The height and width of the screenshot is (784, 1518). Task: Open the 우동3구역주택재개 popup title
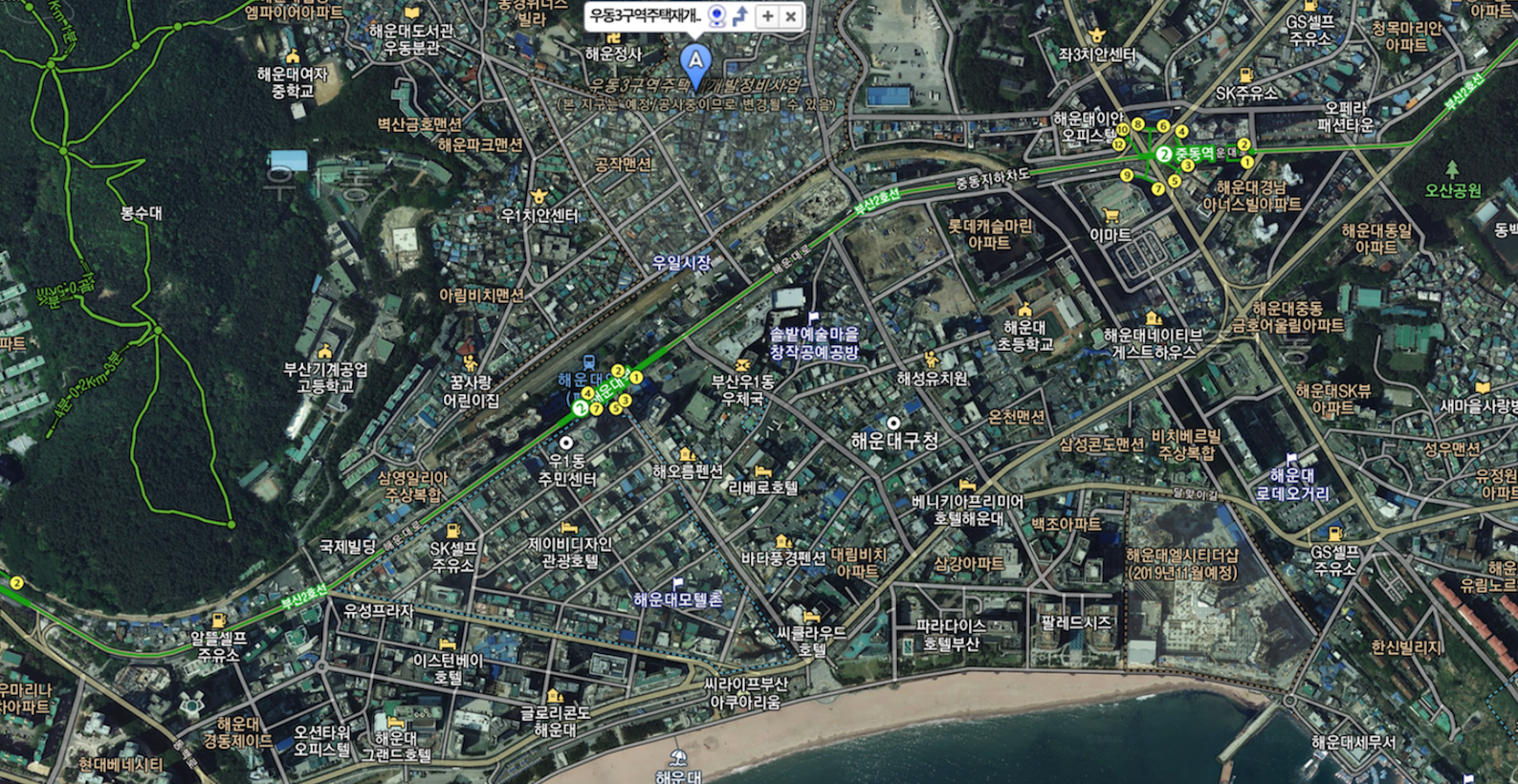[646, 15]
